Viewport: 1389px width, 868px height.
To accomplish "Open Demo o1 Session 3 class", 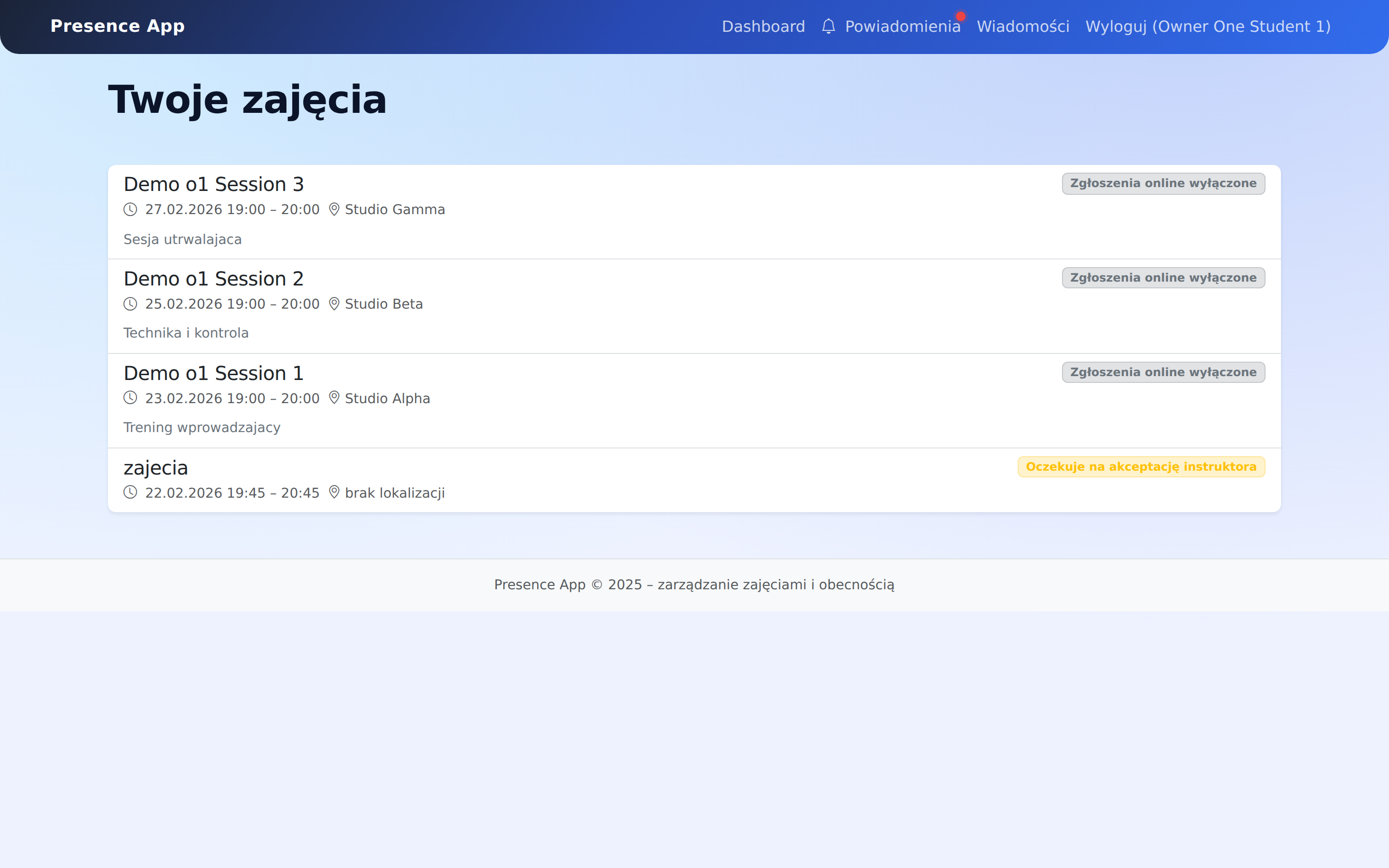I will (214, 184).
